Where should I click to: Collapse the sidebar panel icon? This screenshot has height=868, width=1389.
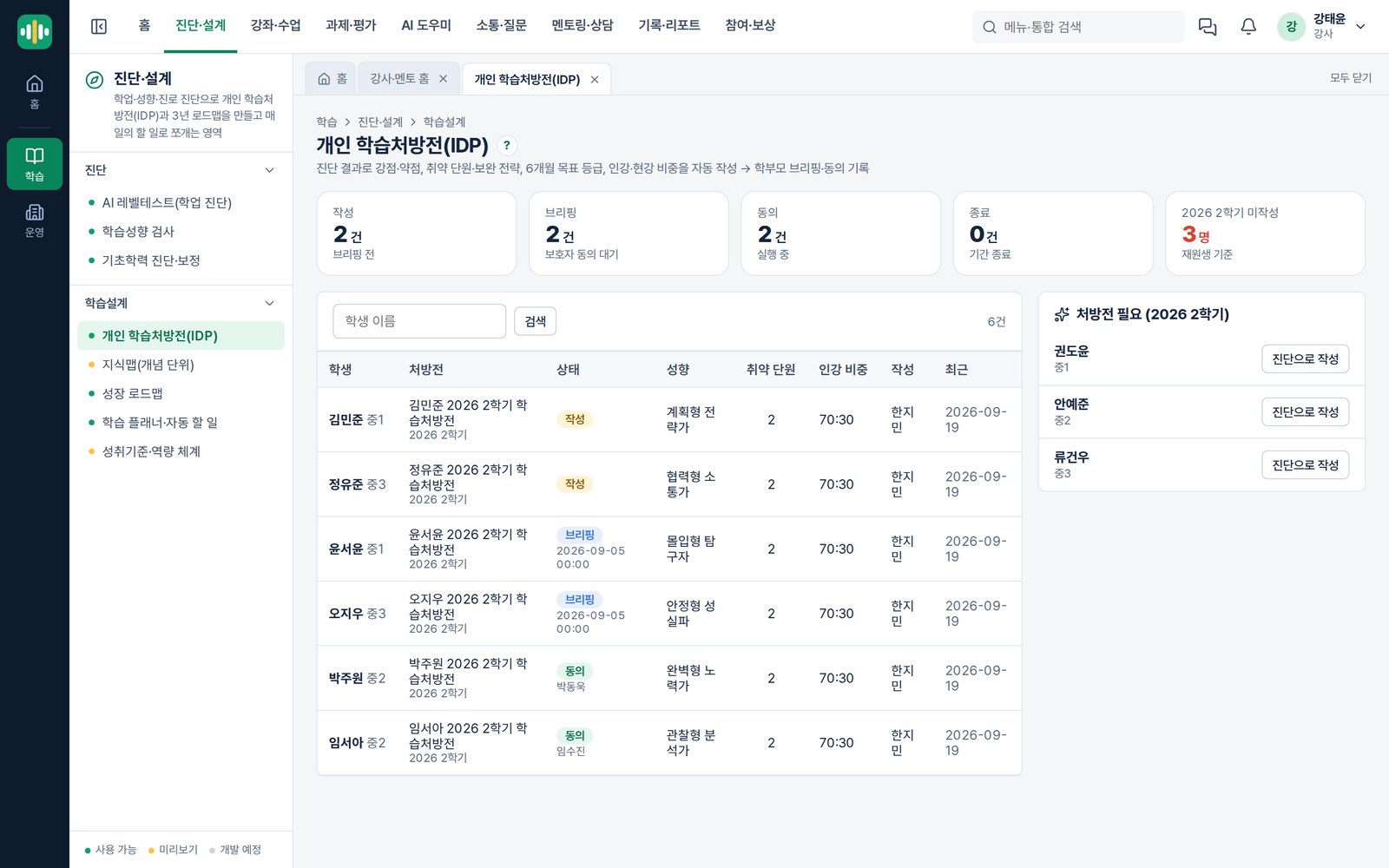coord(99,26)
